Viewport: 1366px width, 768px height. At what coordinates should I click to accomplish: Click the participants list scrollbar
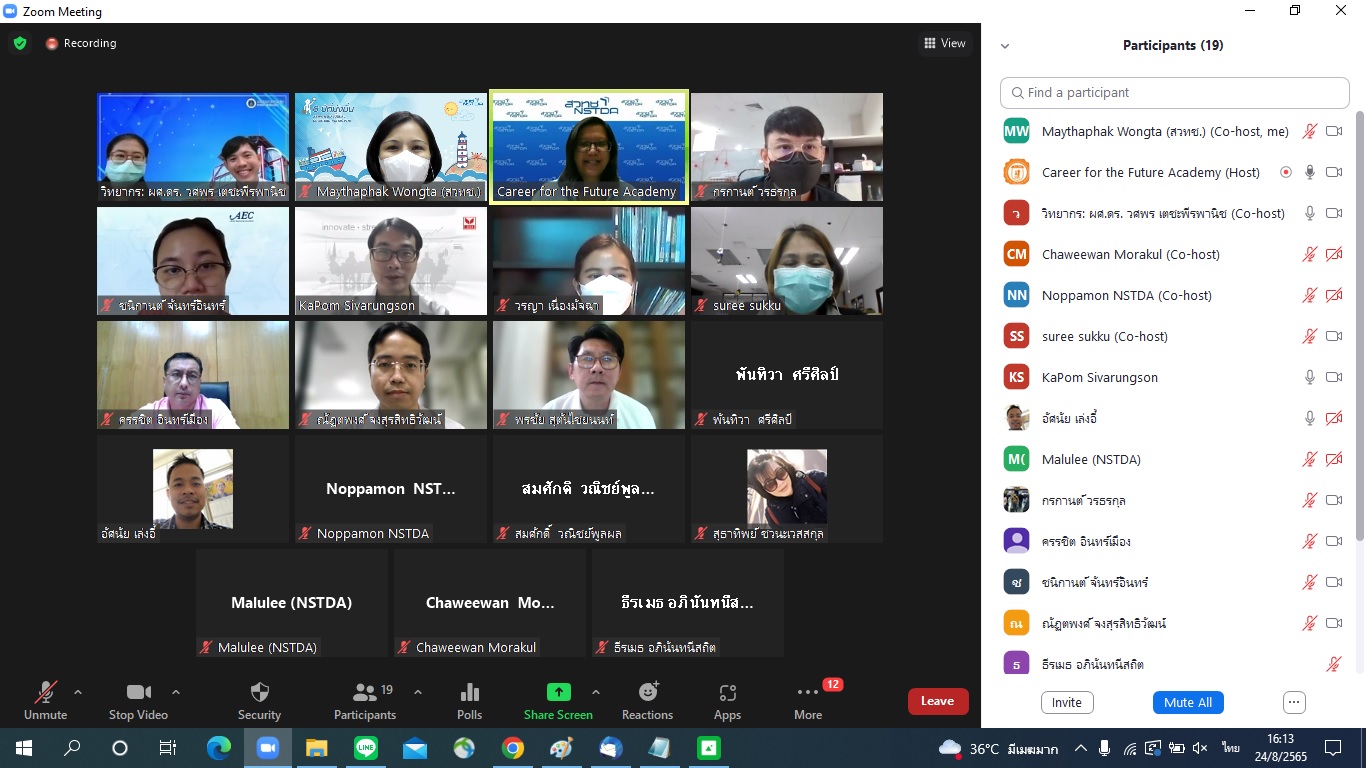click(1358, 330)
